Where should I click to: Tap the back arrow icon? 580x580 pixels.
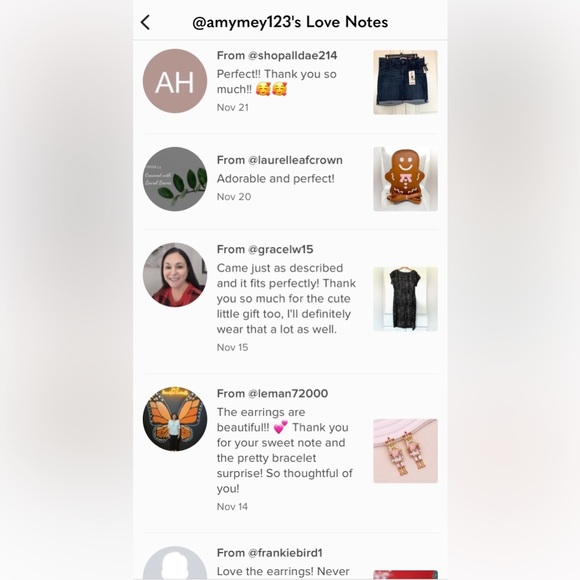point(145,22)
